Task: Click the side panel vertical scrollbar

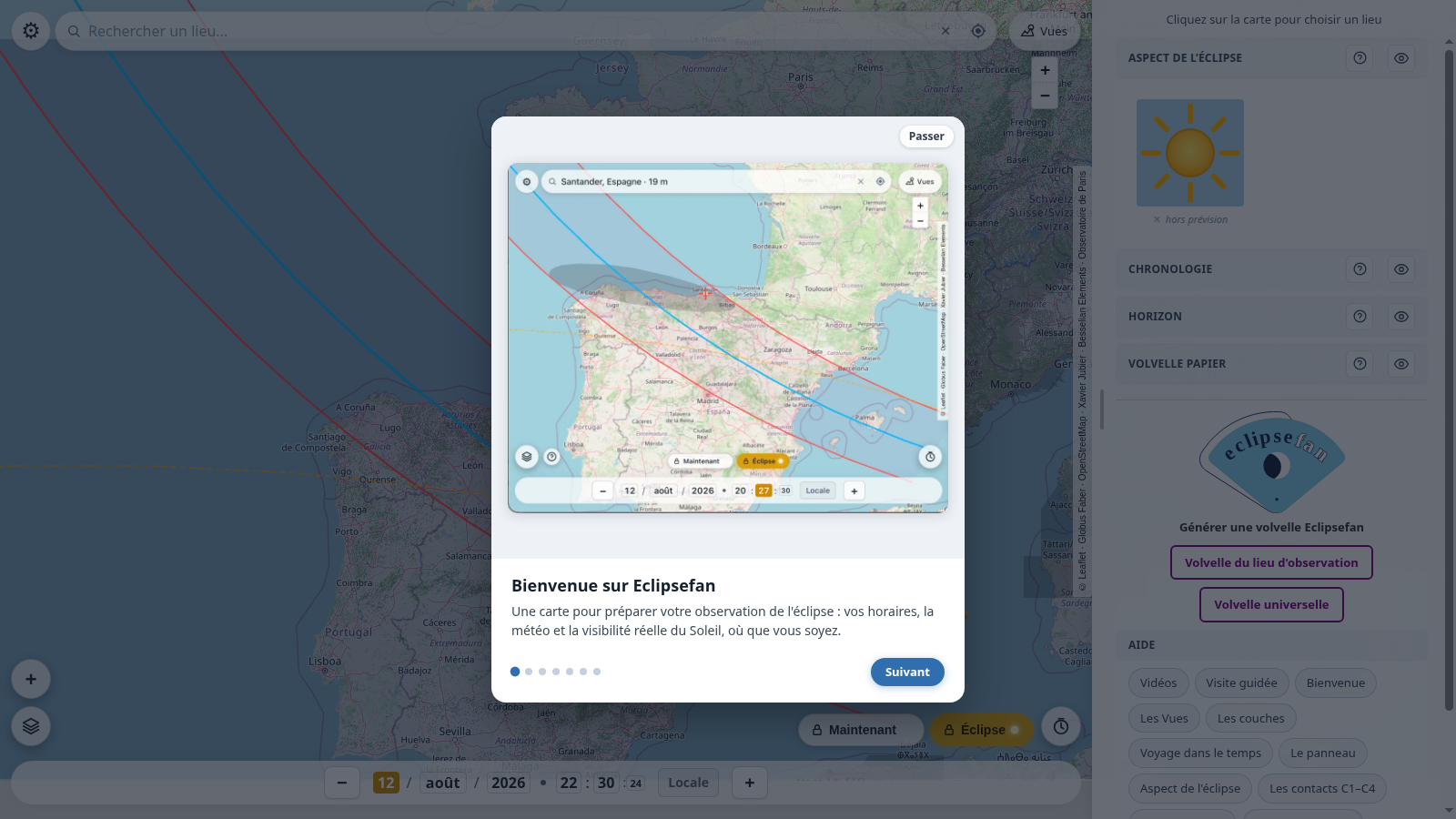Action: [x=1449, y=380]
